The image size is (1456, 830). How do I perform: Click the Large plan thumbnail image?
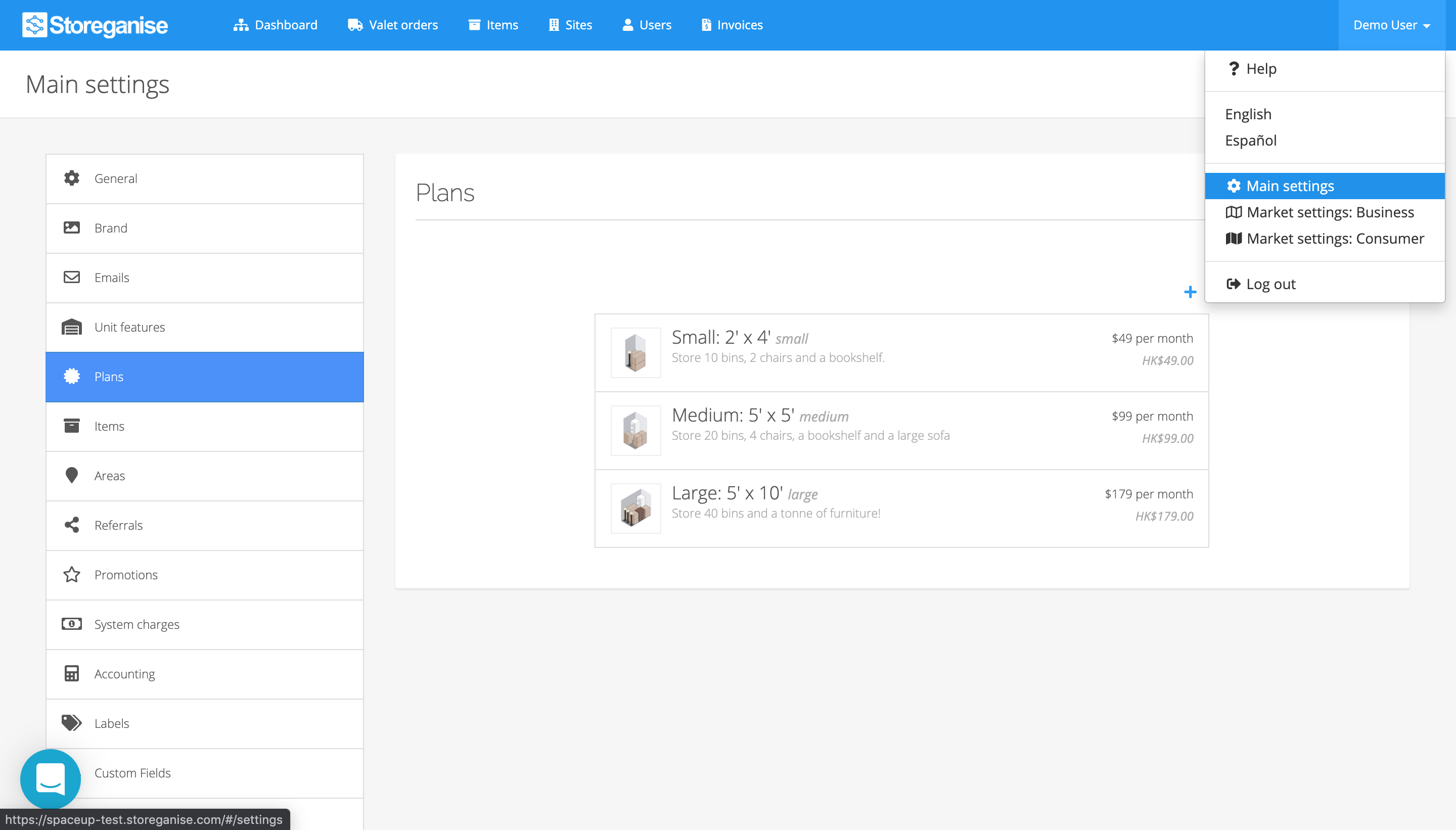pyautogui.click(x=635, y=509)
